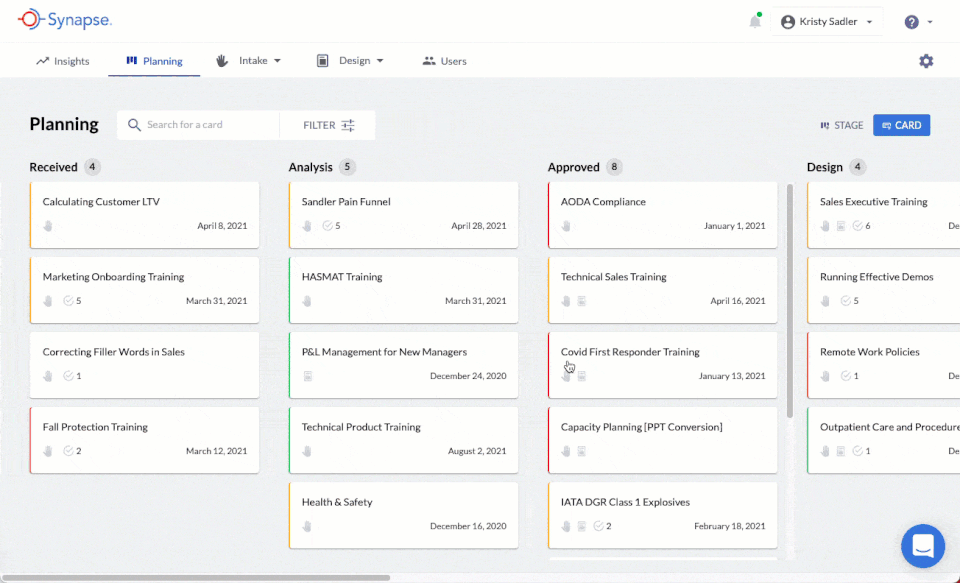Open the Users tab
Screen dimensions: 960x583
[444, 61]
